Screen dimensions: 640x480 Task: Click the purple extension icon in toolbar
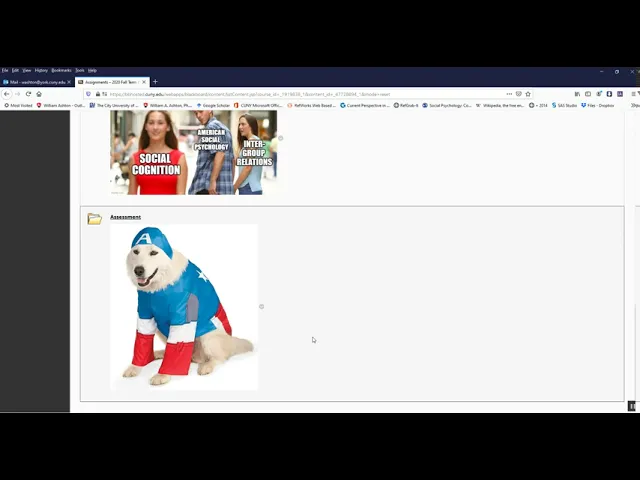pos(620,94)
